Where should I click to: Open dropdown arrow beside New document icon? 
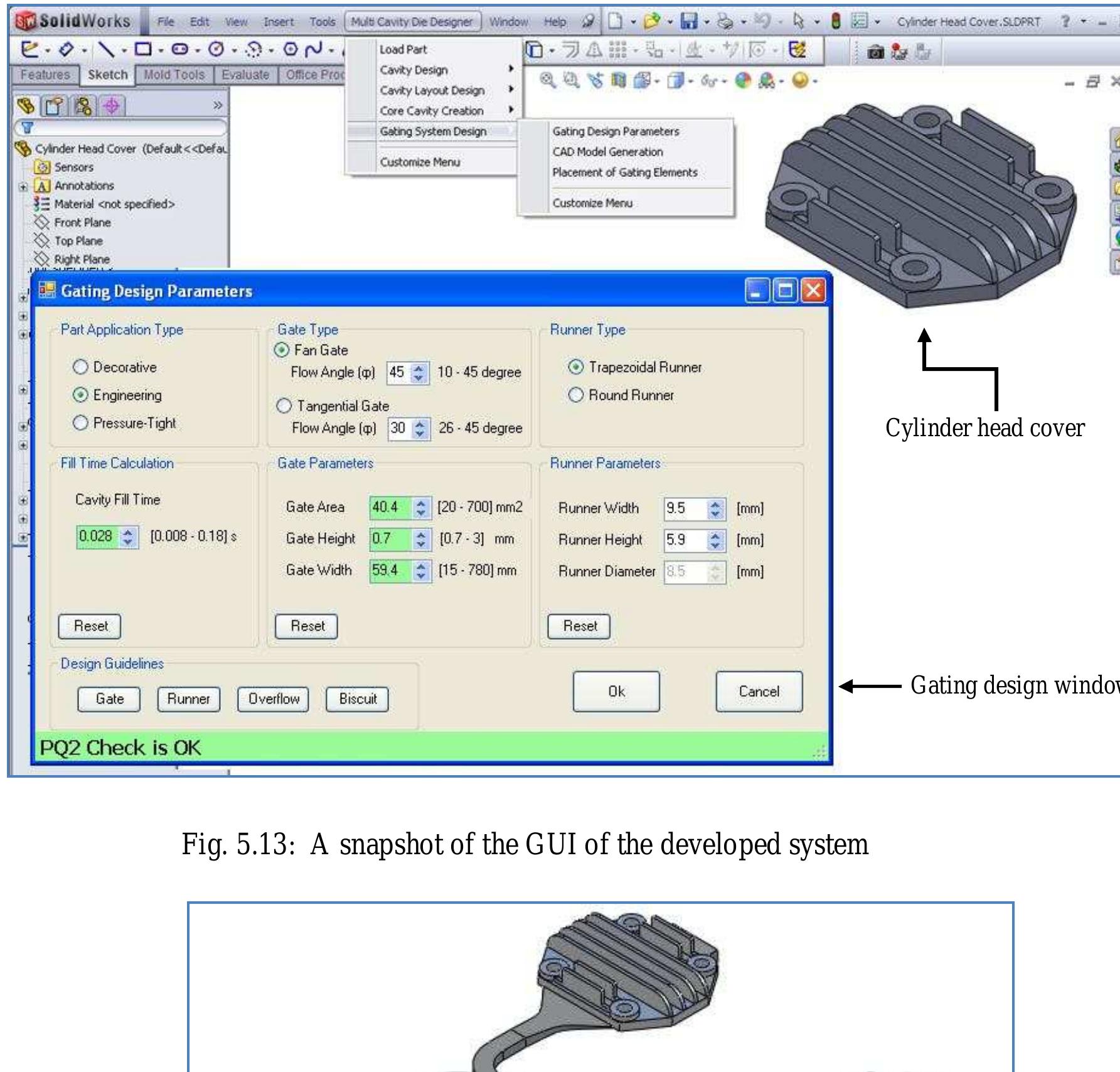coord(633,23)
